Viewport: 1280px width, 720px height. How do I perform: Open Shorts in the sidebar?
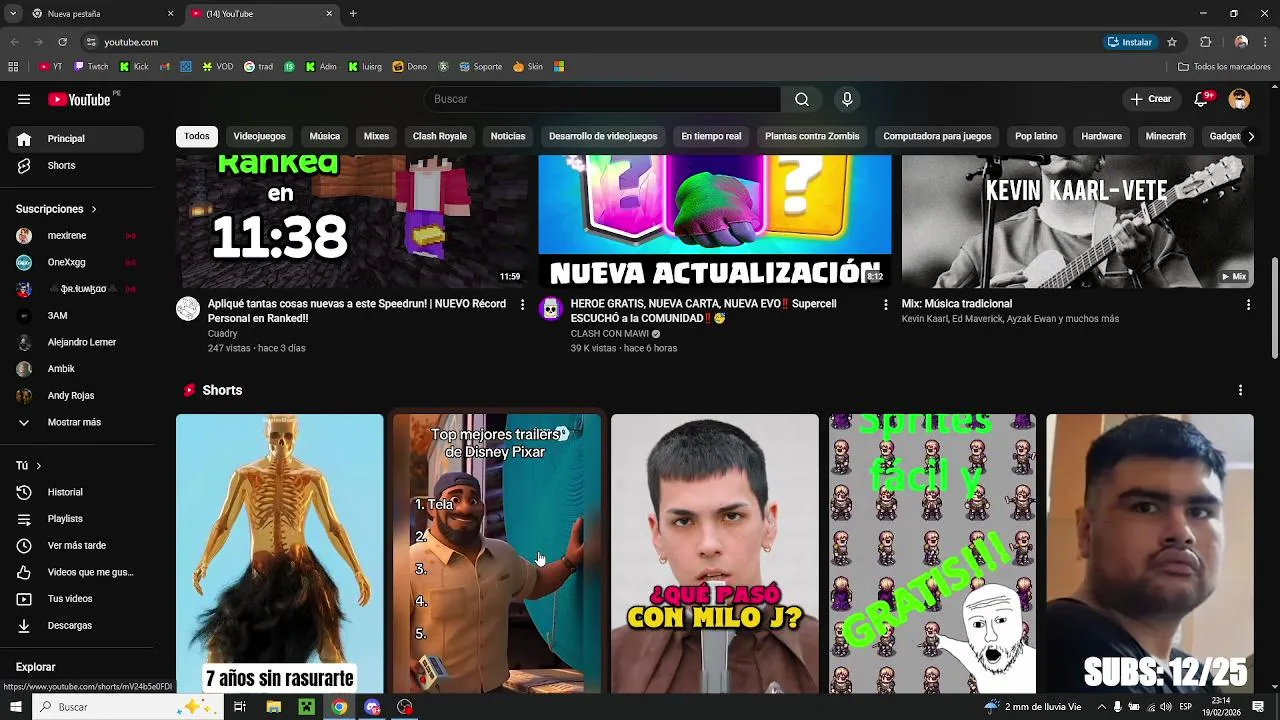coord(78,165)
